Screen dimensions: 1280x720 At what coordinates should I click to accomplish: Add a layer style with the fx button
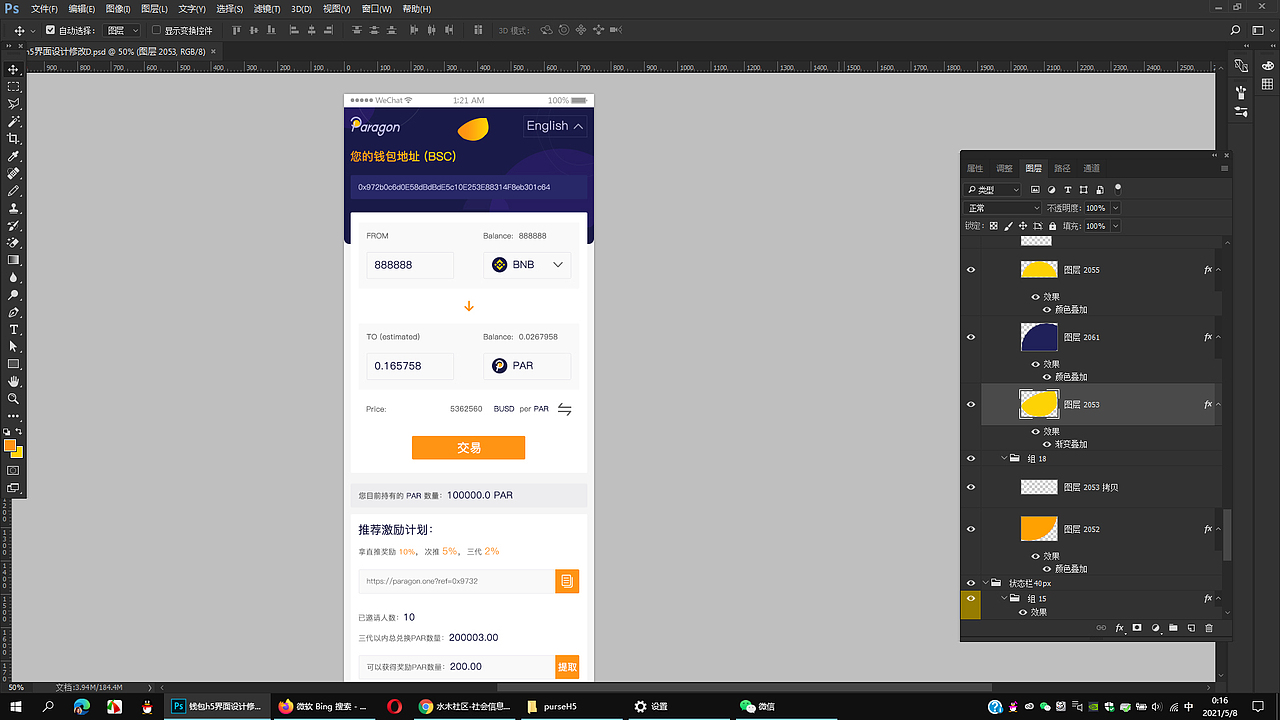1119,628
